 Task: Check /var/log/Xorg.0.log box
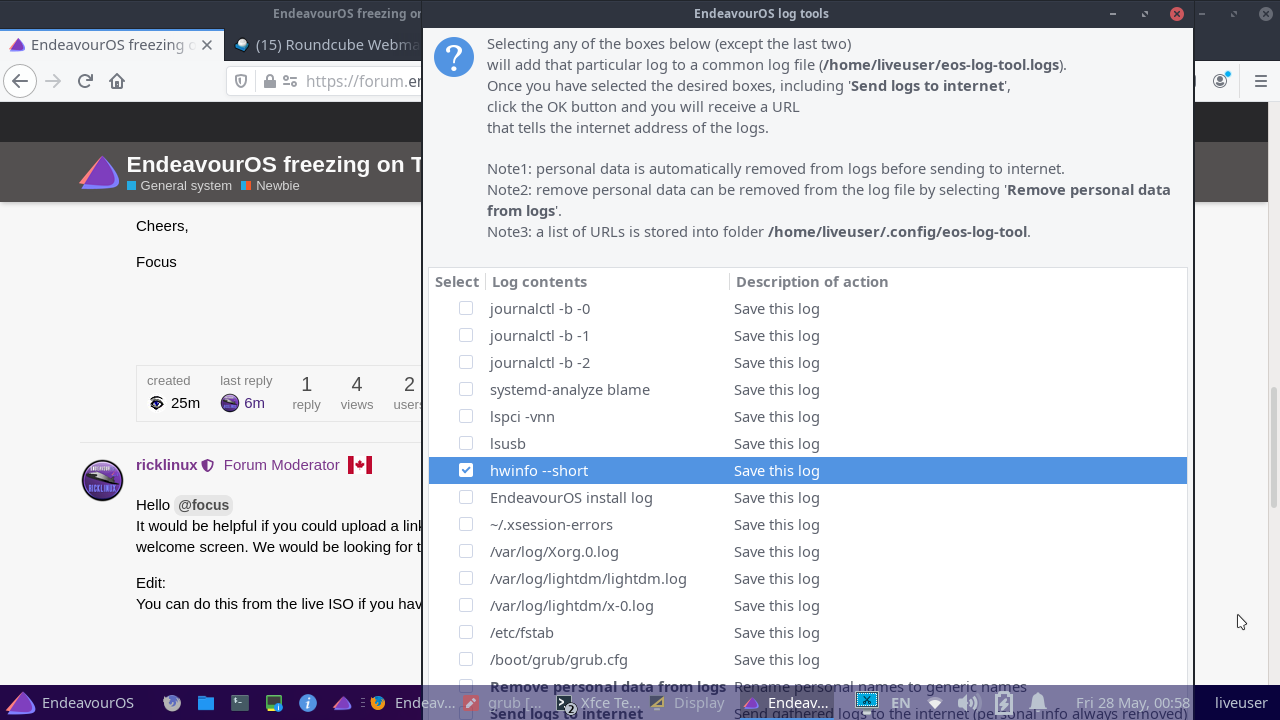tap(466, 552)
